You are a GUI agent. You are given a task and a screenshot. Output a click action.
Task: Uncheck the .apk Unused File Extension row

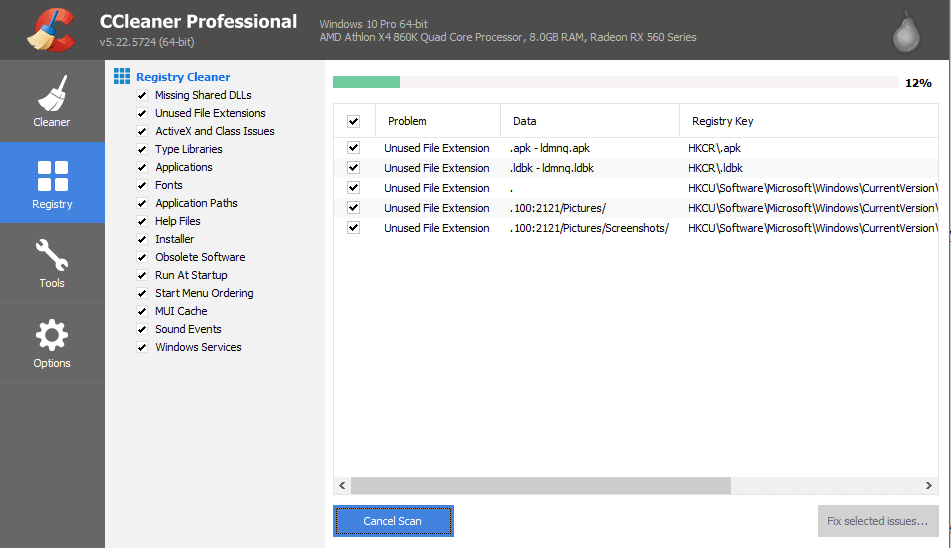tap(354, 148)
